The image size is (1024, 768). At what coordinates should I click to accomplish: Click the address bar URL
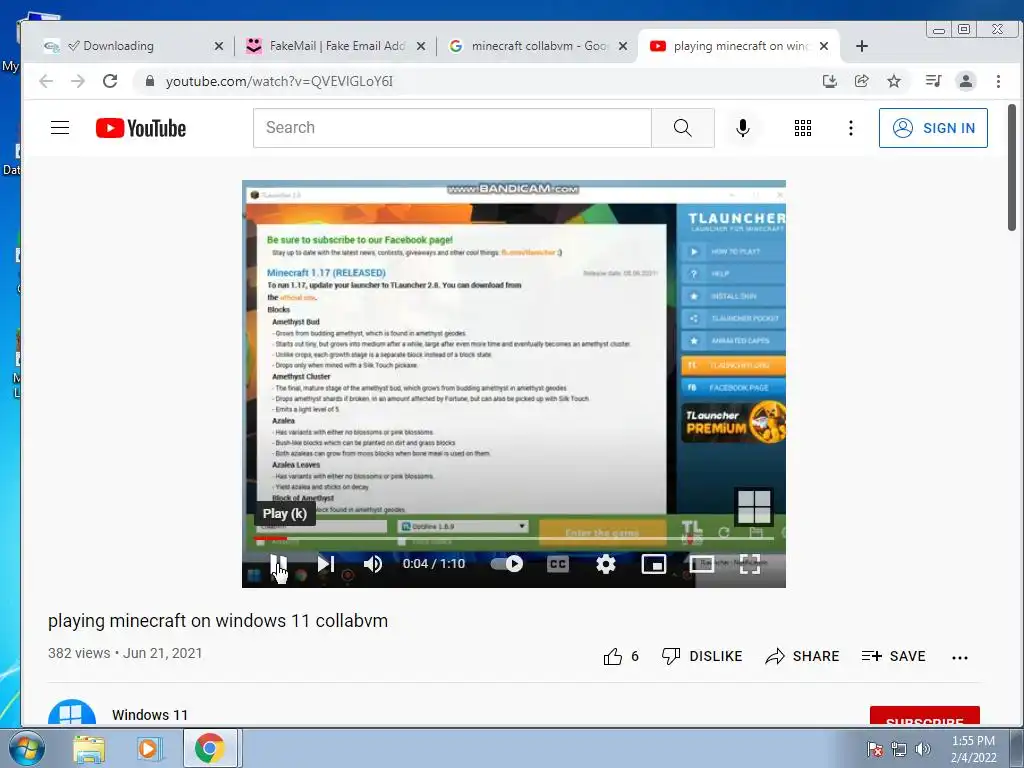point(280,81)
